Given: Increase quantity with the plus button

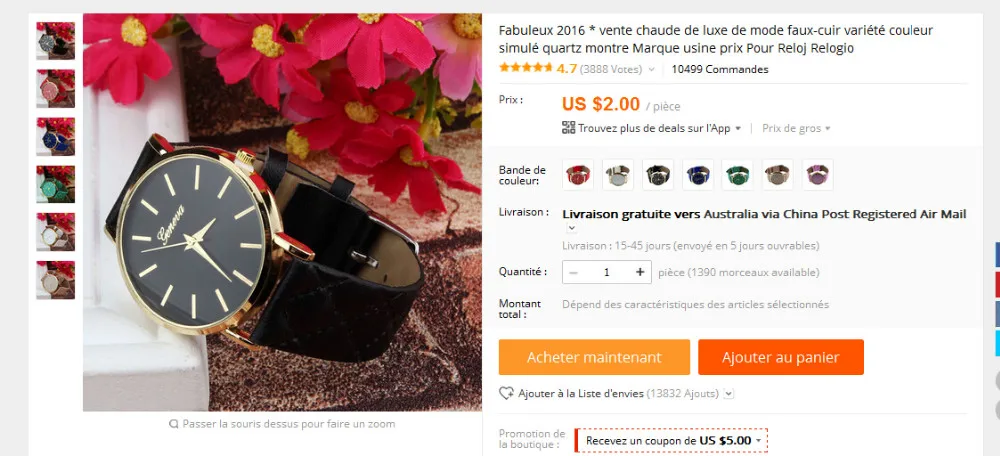Looking at the screenshot, I should pos(640,272).
